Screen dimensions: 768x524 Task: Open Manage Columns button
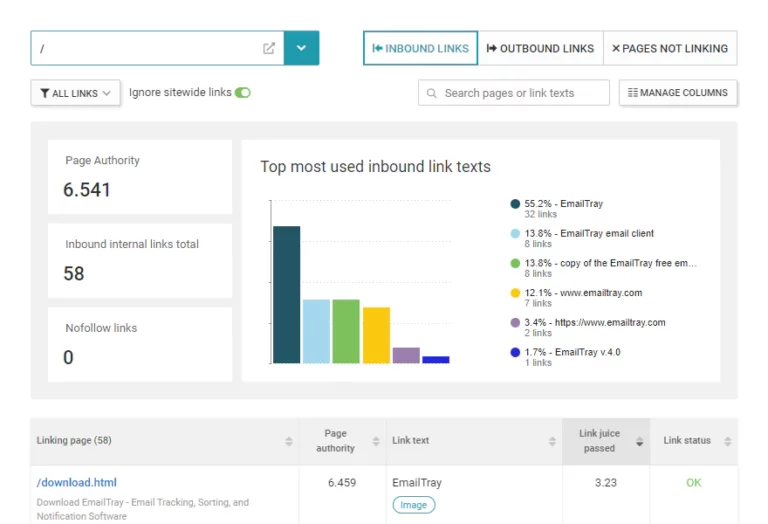coord(678,93)
